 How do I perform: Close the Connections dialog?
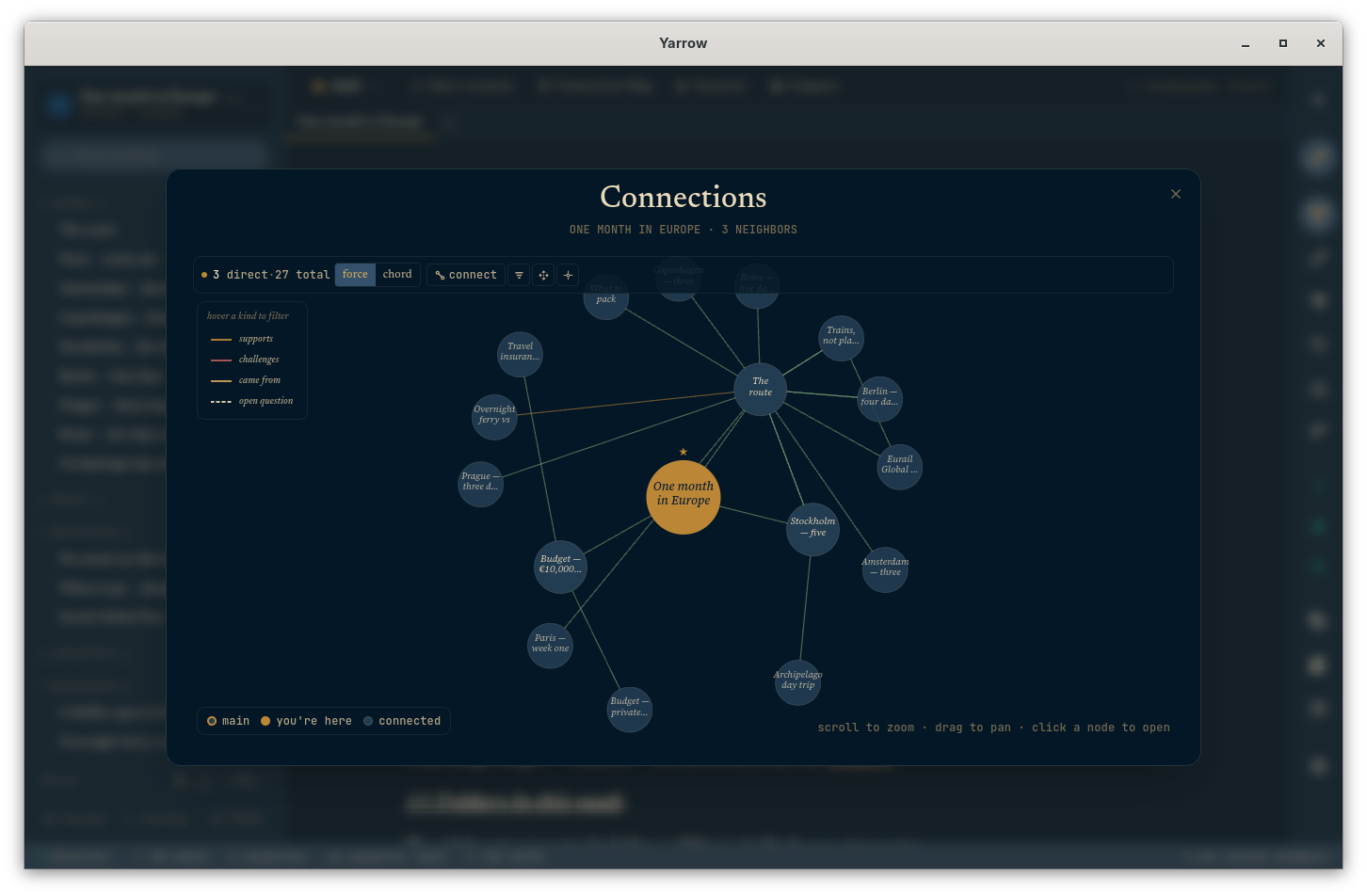tap(1176, 194)
